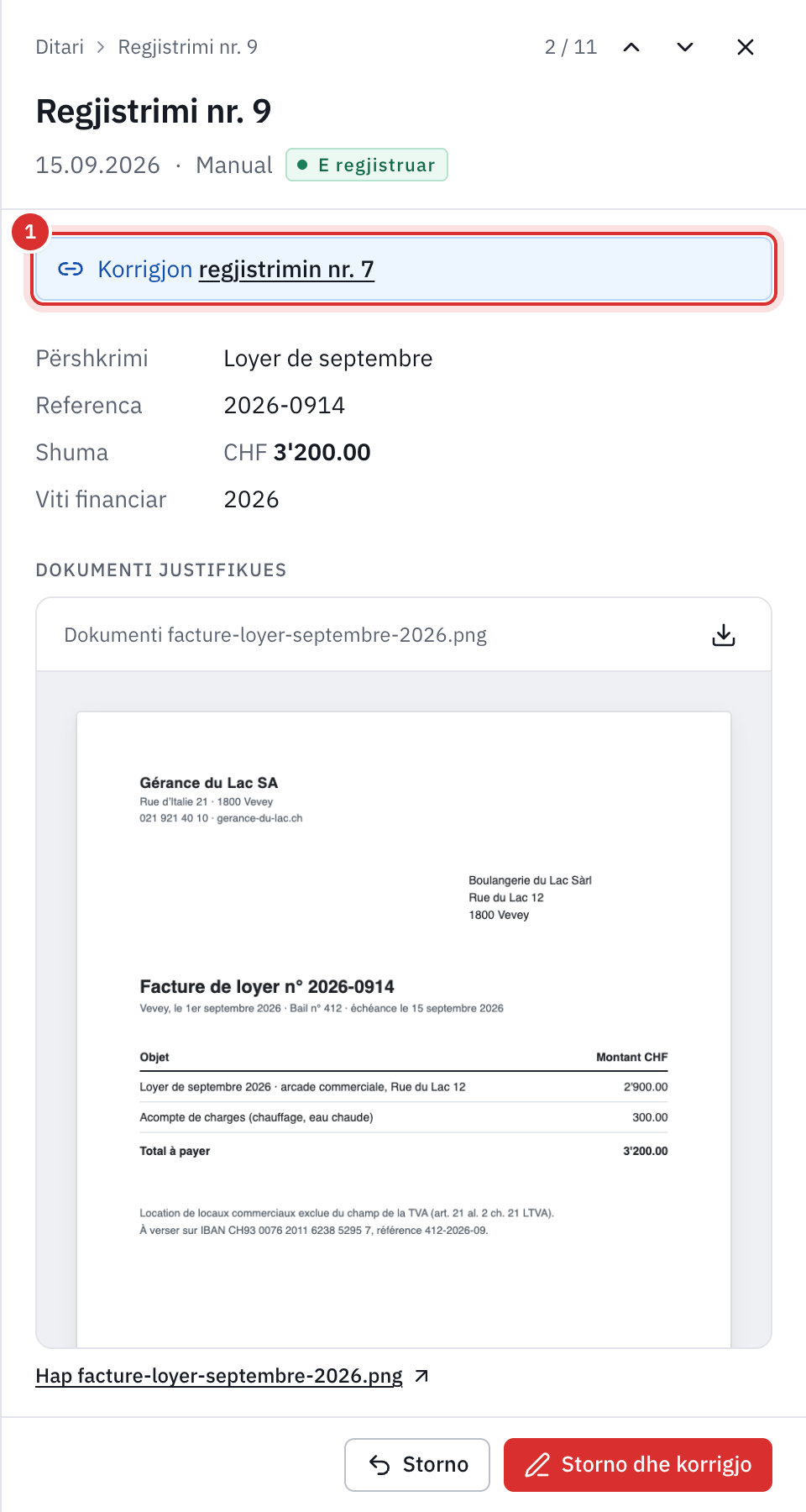Click the E regjistruar status badge
This screenshot has width=806, height=1512.
point(367,165)
